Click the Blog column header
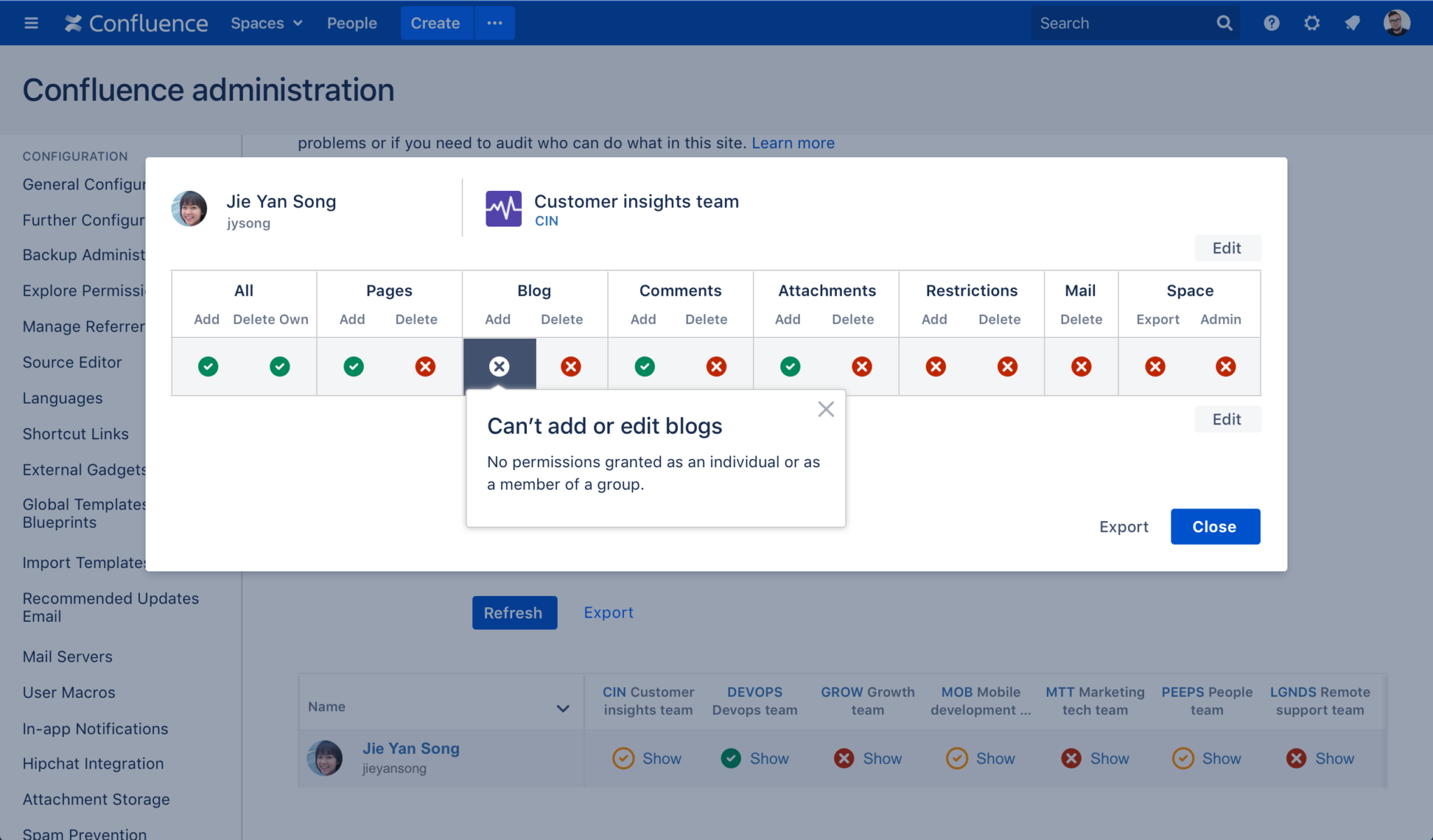The width and height of the screenshot is (1433, 840). (534, 290)
